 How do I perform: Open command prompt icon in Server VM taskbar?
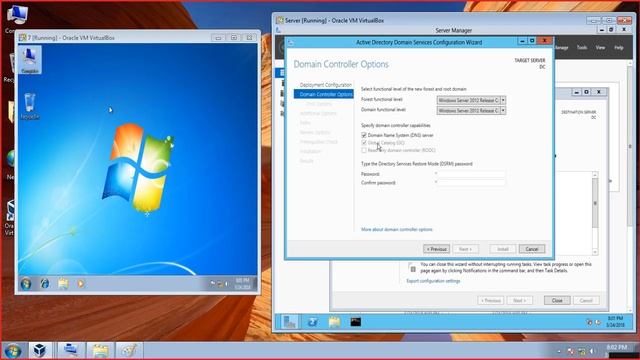[x=356, y=322]
